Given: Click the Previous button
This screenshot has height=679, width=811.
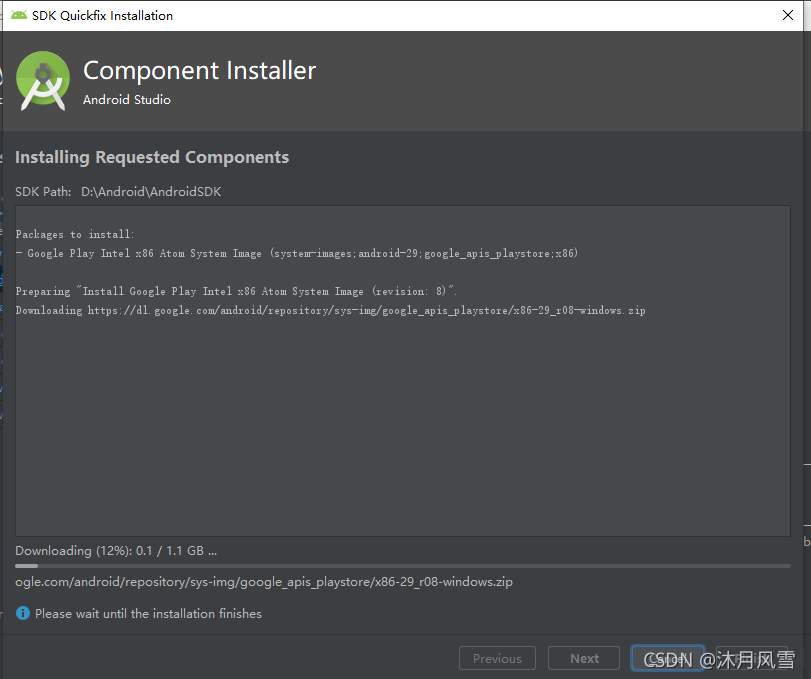Looking at the screenshot, I should tap(497, 658).
